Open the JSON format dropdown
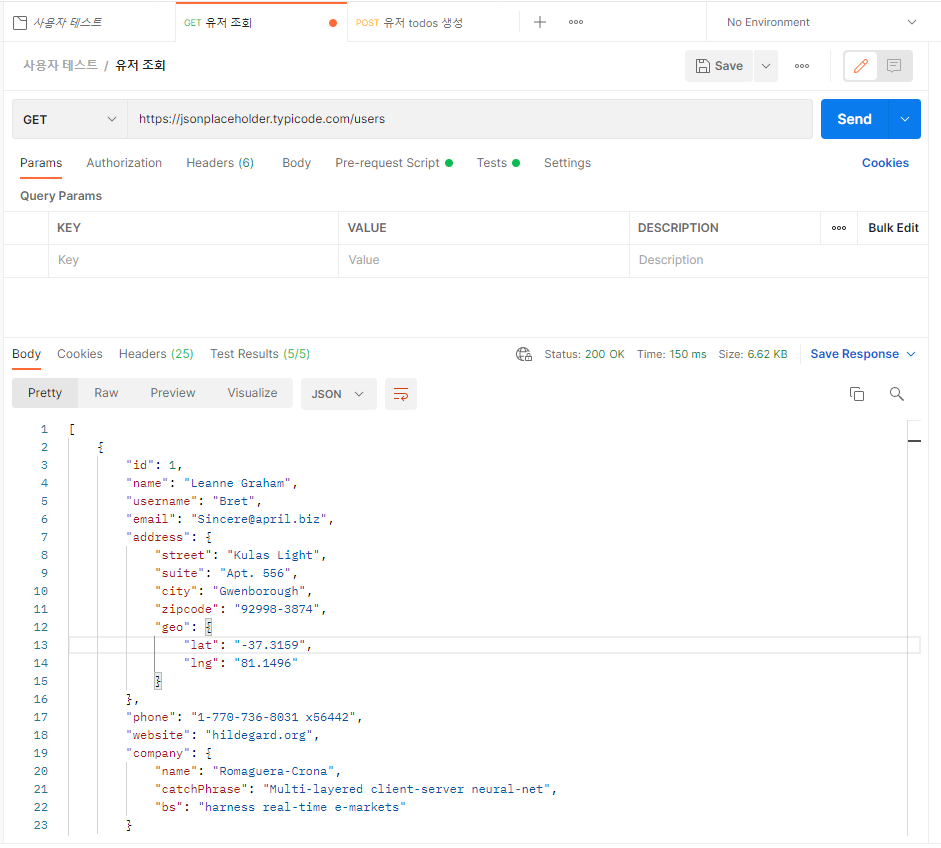This screenshot has height=848, width=941. click(338, 394)
